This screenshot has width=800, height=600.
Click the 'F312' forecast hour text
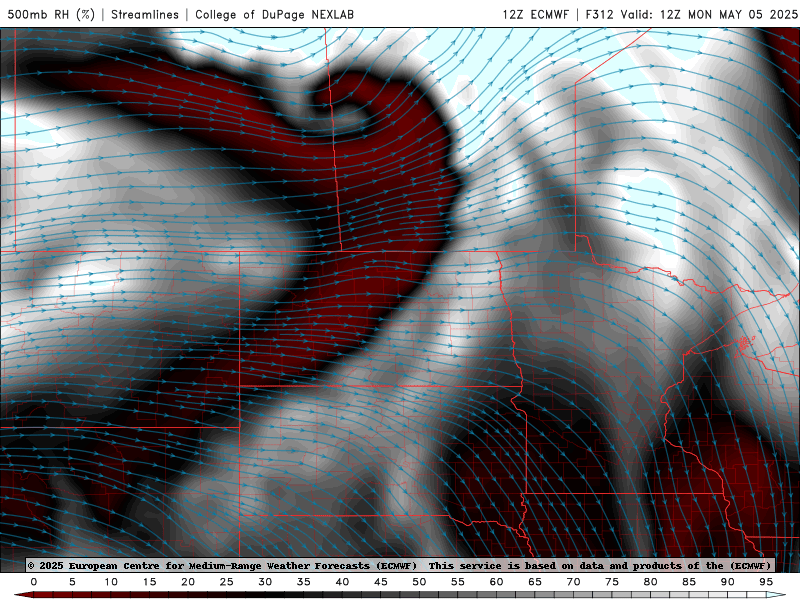click(599, 14)
